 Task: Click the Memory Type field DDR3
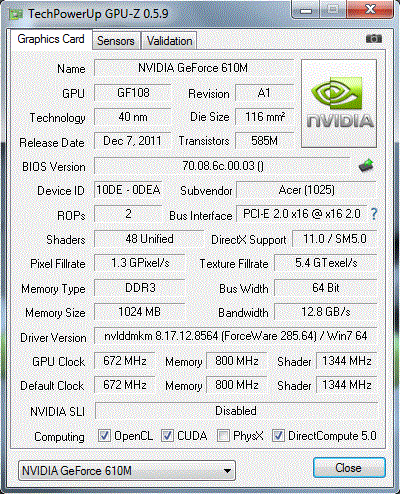click(140, 288)
